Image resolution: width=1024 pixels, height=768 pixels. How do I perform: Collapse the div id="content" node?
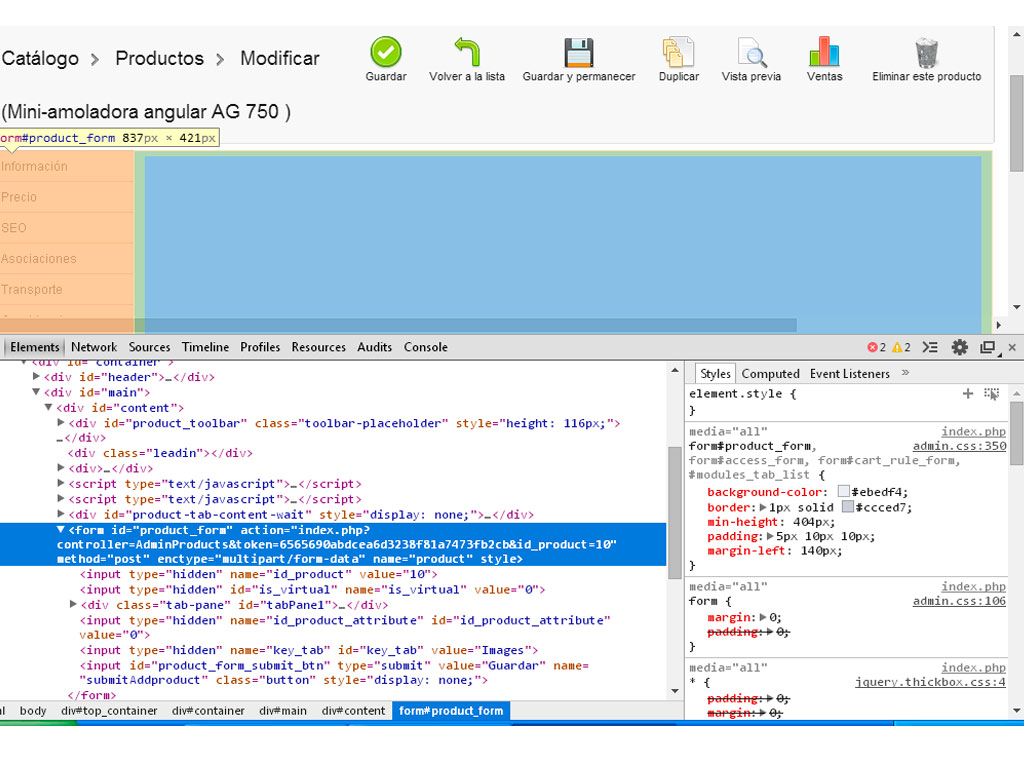(x=48, y=407)
